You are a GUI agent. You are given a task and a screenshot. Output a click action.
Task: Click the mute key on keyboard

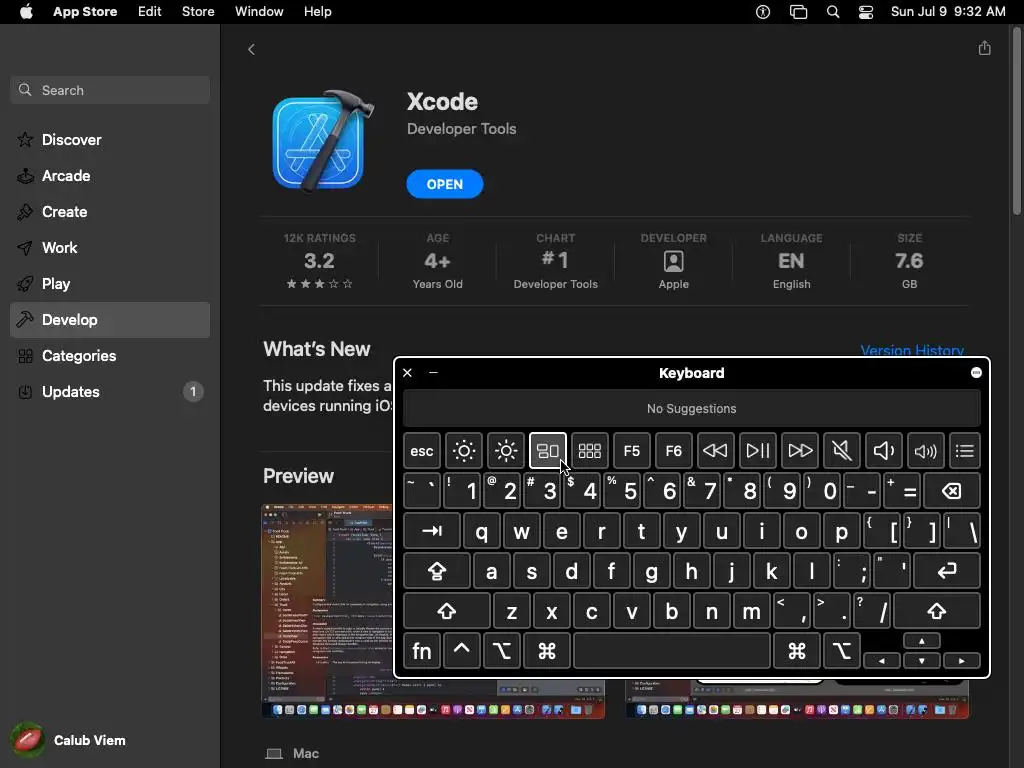[841, 451]
